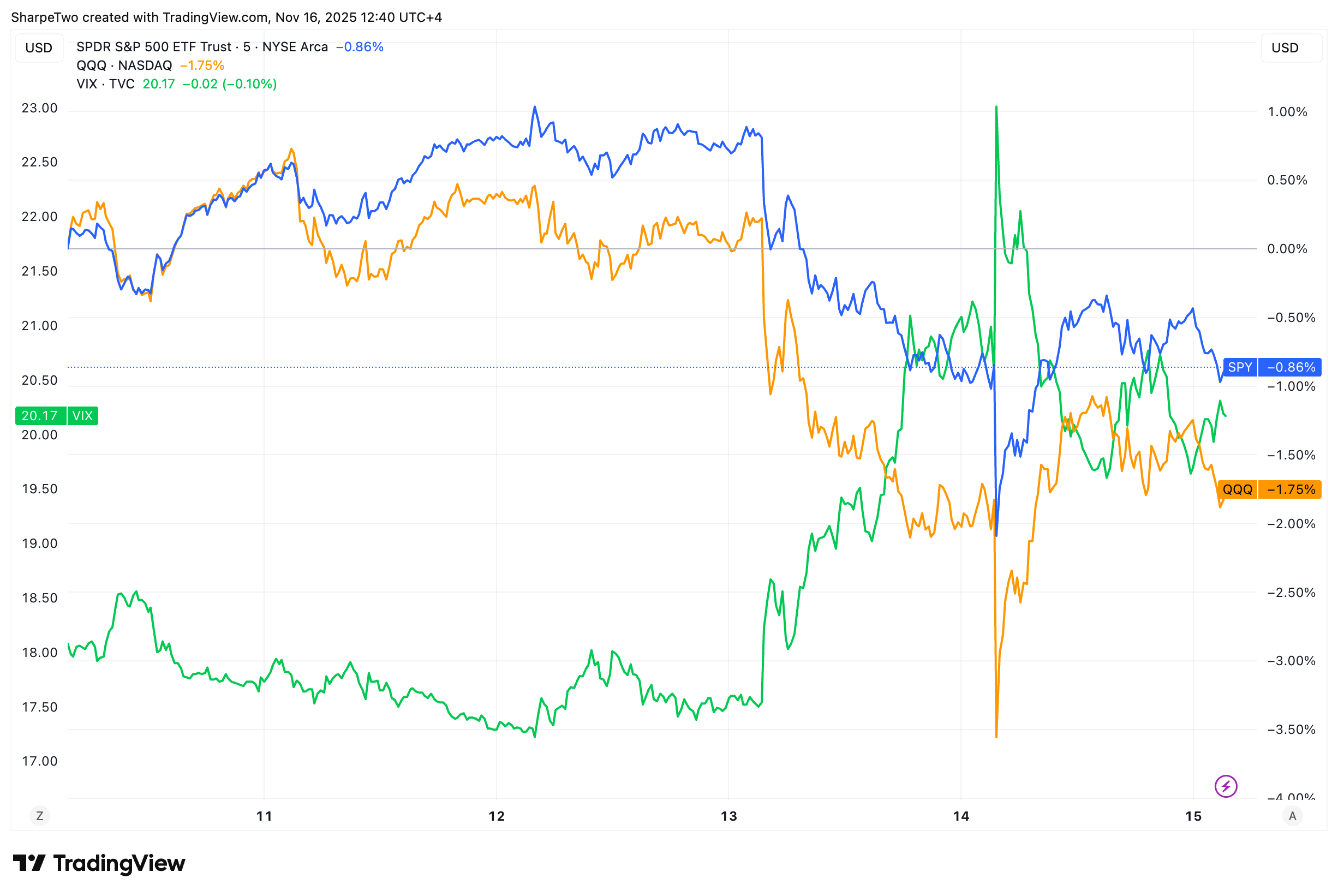Click the orange QQQ -1.75% axis label

tap(1268, 489)
